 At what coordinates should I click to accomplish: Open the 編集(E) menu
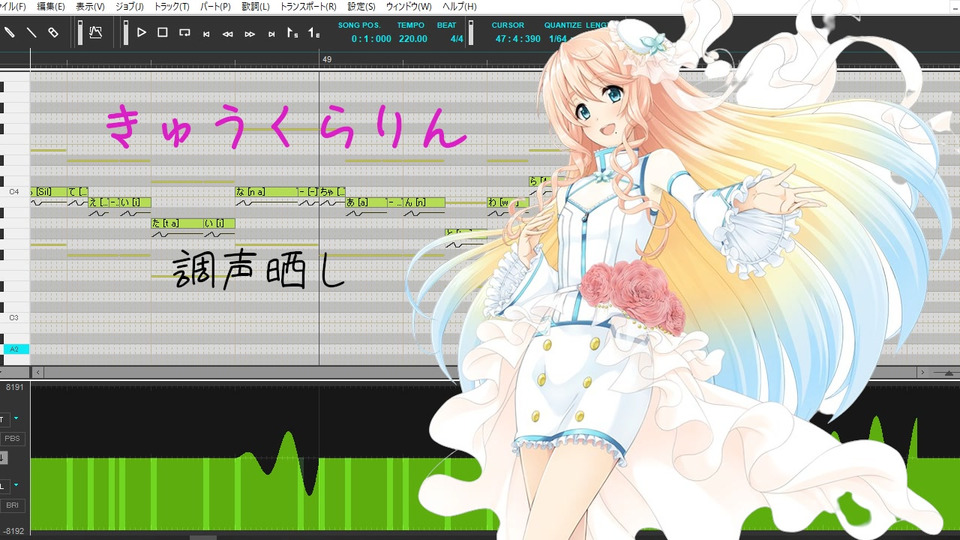point(51,6)
